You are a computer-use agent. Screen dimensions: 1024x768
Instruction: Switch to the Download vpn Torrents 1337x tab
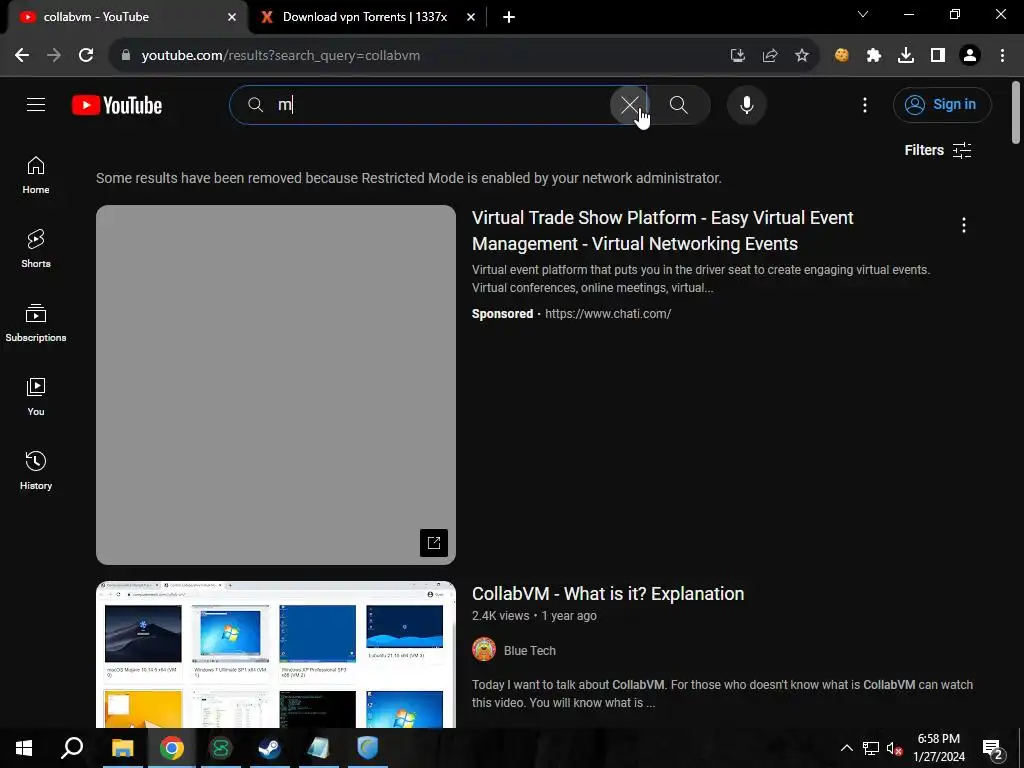click(366, 17)
